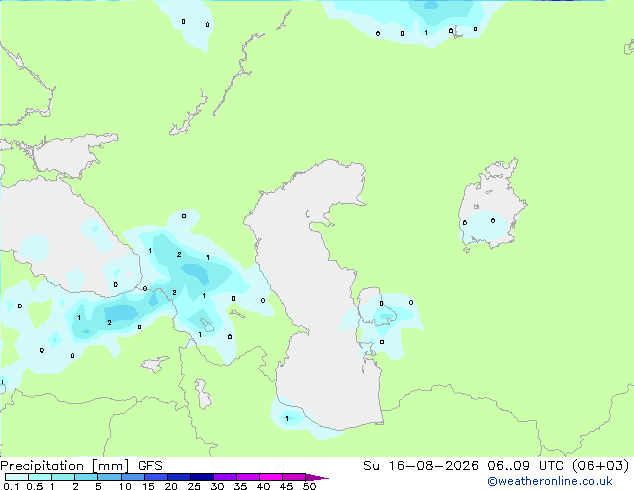Pick the 20–25 mm legend color box
The height and width of the screenshot is (490, 634).
coord(178,477)
